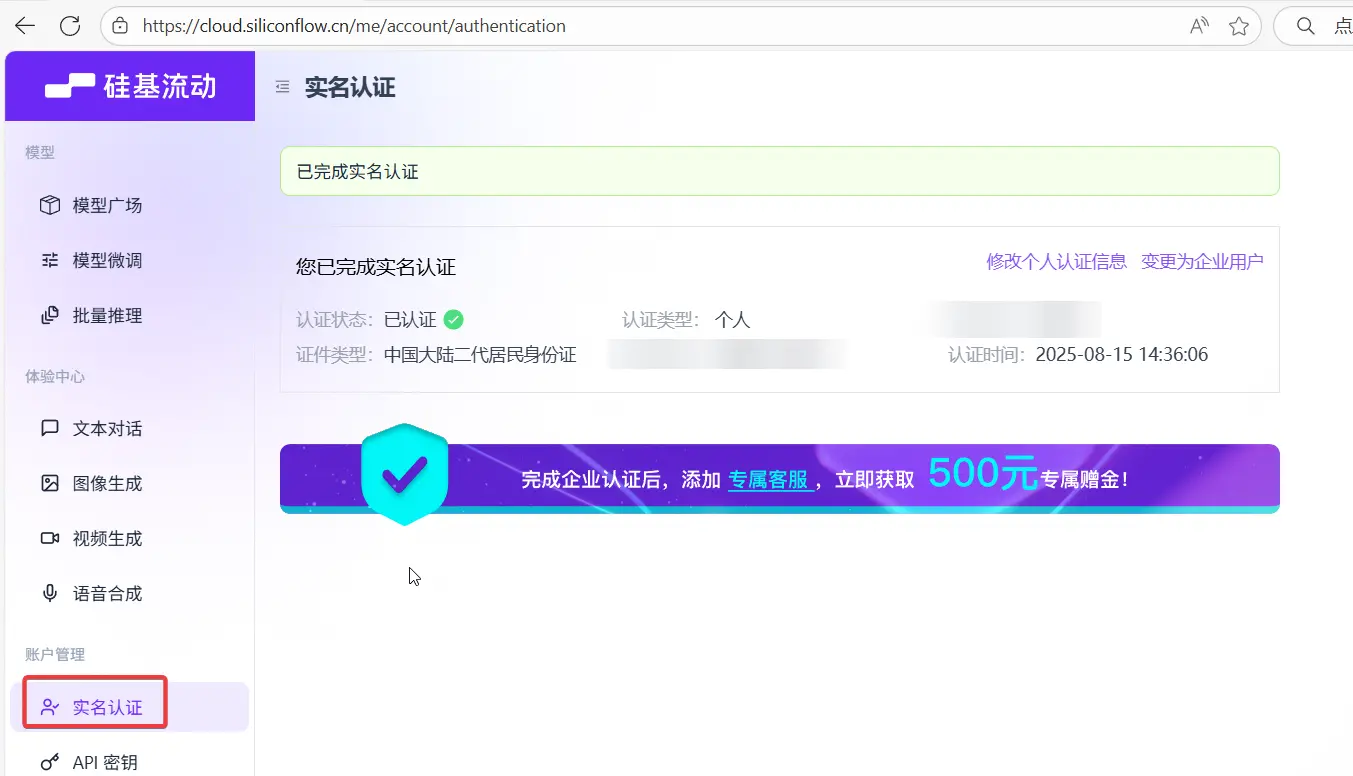Go to 模型微调 in sidebar

click(107, 260)
